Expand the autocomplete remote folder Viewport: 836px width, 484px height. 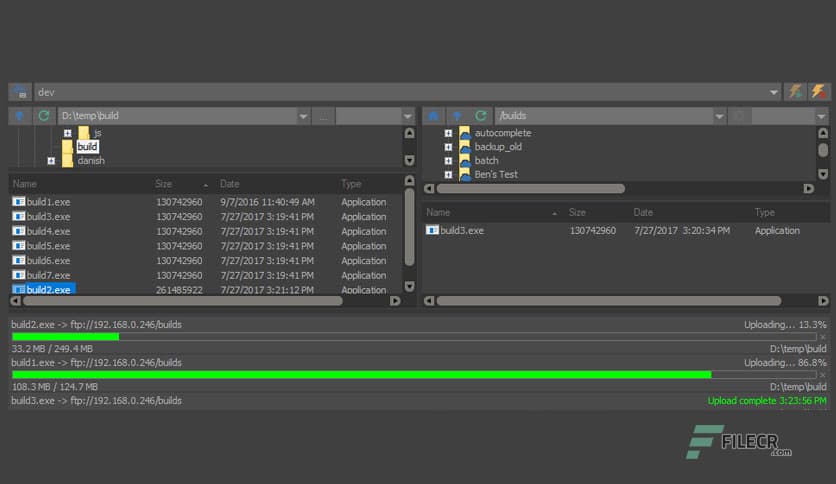(x=448, y=133)
